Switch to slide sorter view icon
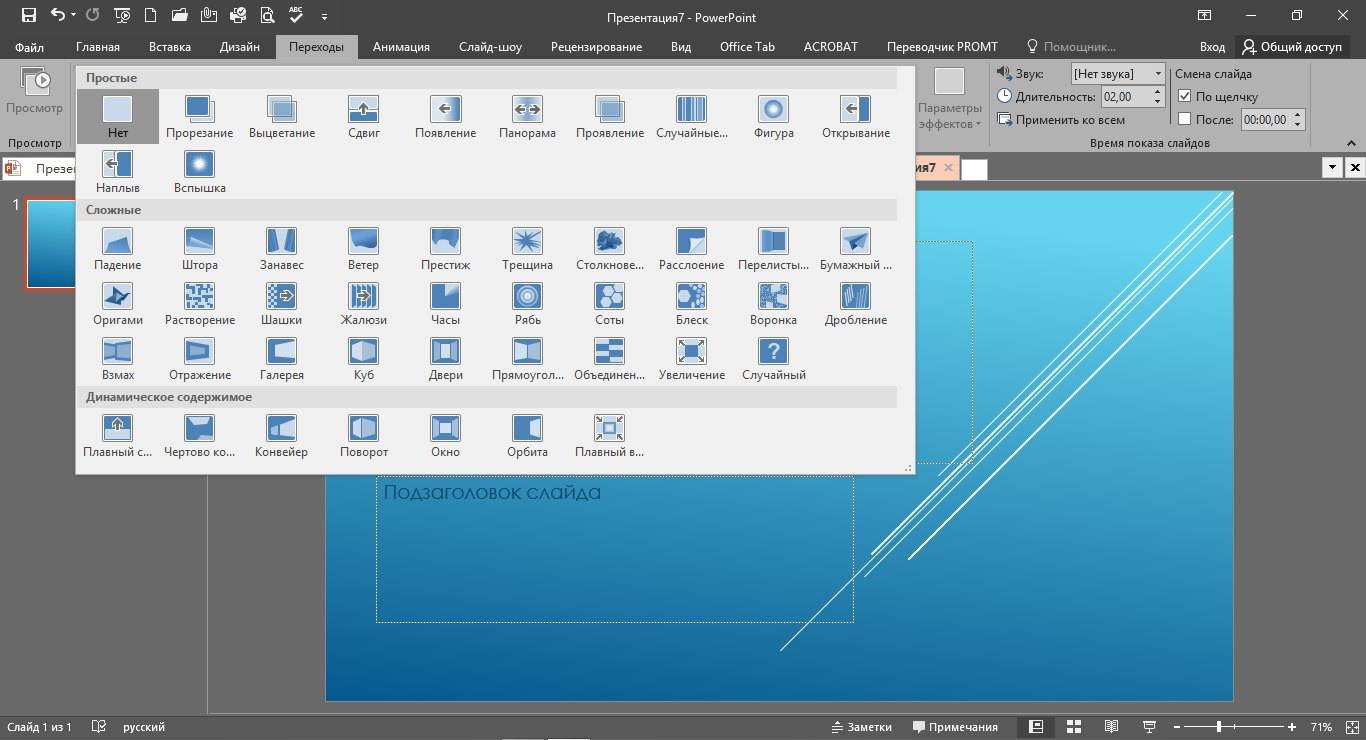1366x740 pixels. [x=1073, y=727]
